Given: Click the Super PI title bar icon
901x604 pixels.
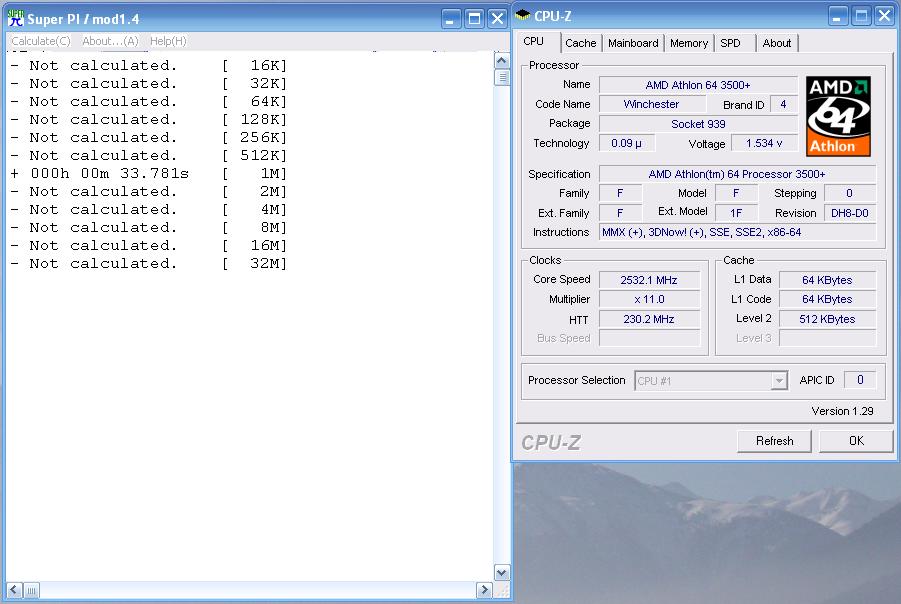Looking at the screenshot, I should click(16, 18).
